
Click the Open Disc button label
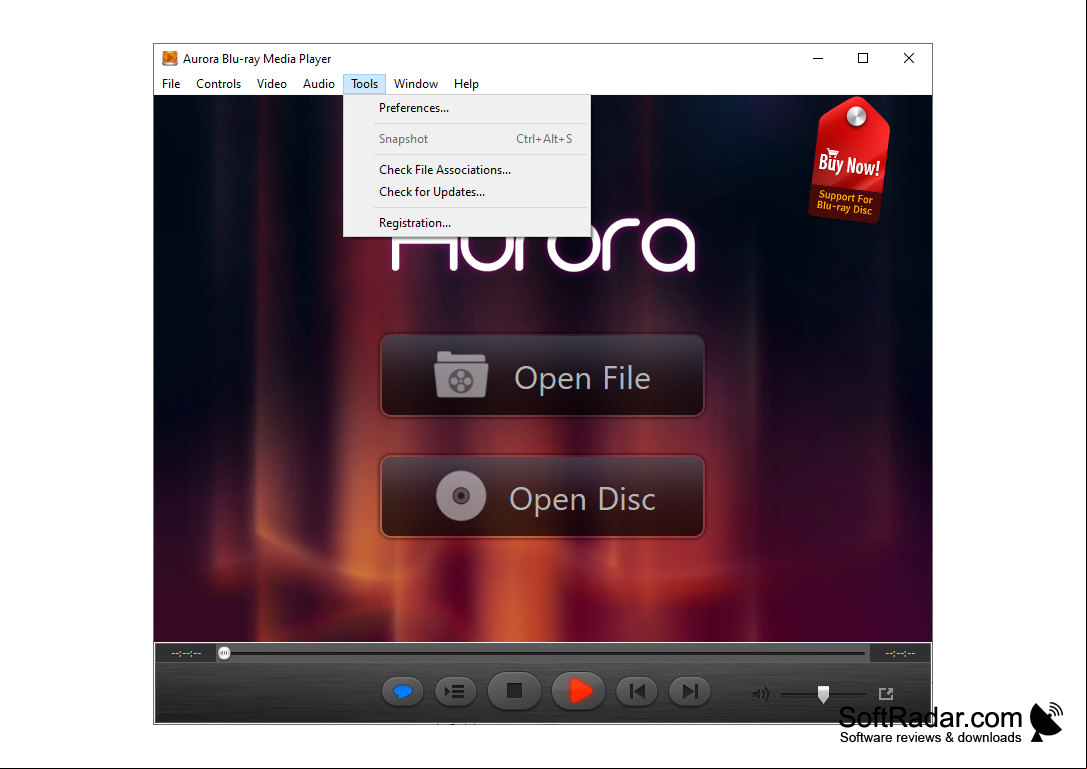click(582, 499)
